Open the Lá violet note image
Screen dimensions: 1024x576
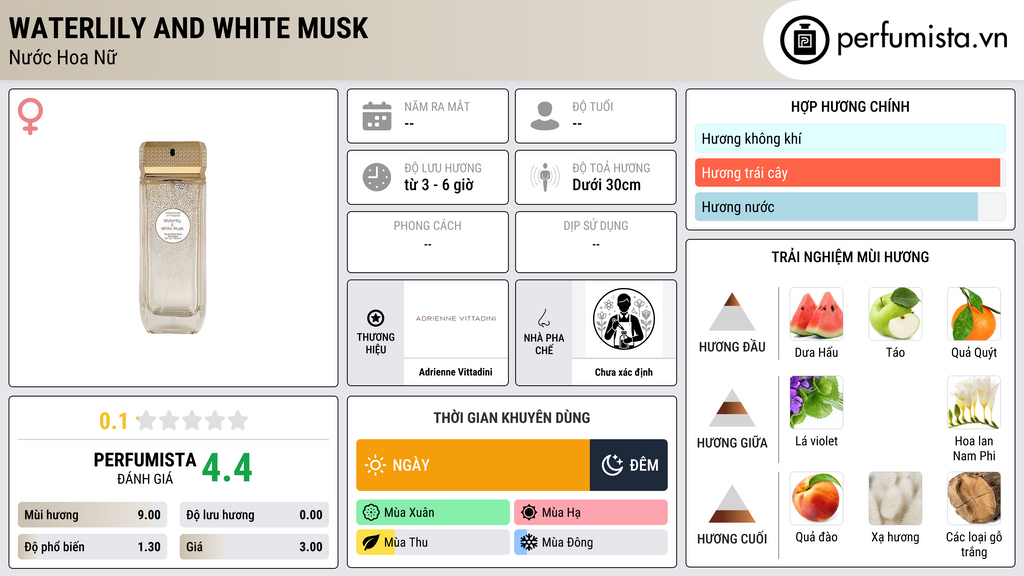tap(816, 402)
